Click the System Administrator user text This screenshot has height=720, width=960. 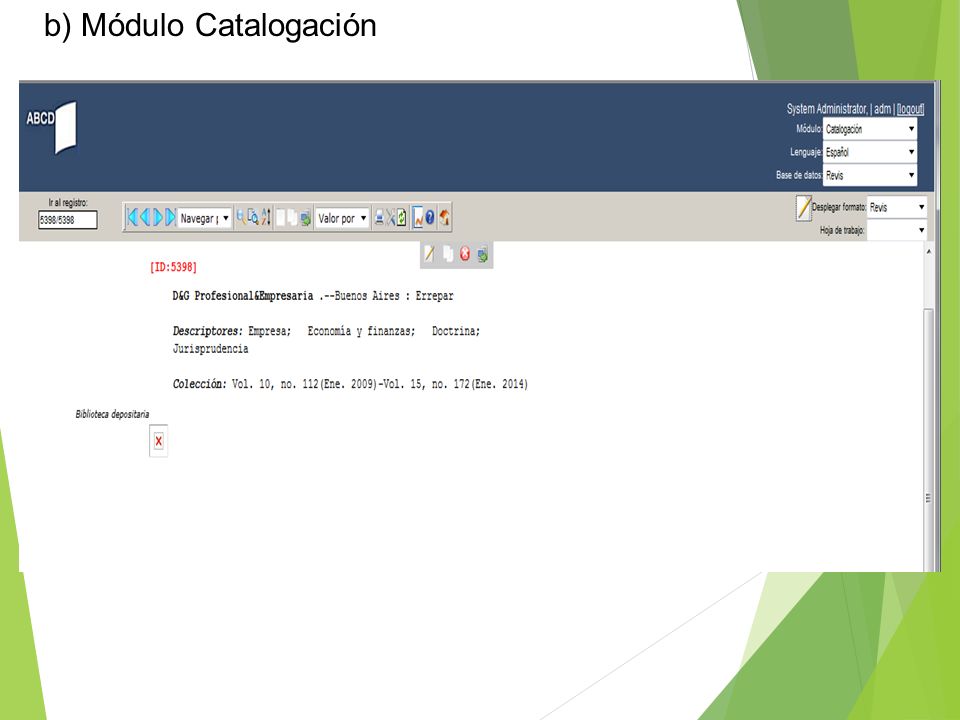coord(827,109)
